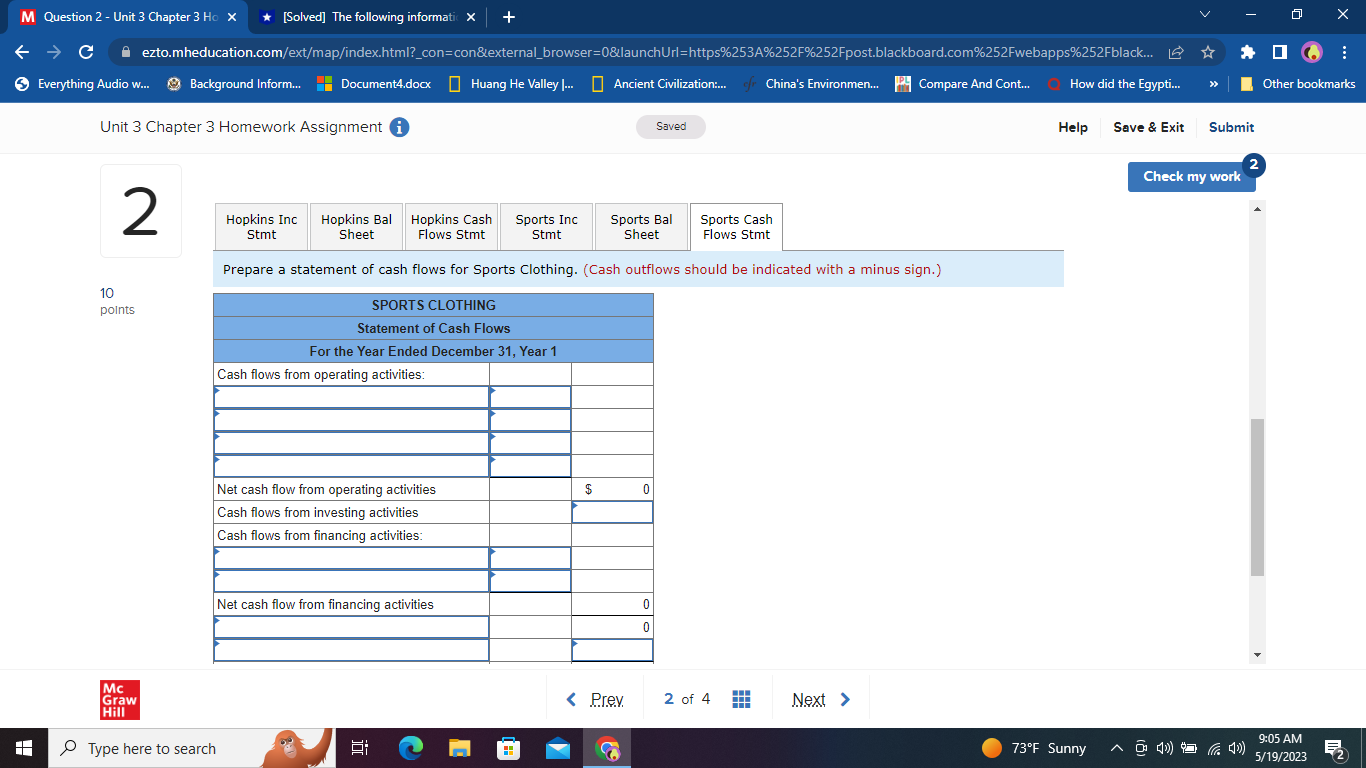Open the 73°F Sunny weather widget
1366x768 pixels.
pyautogui.click(x=1033, y=748)
